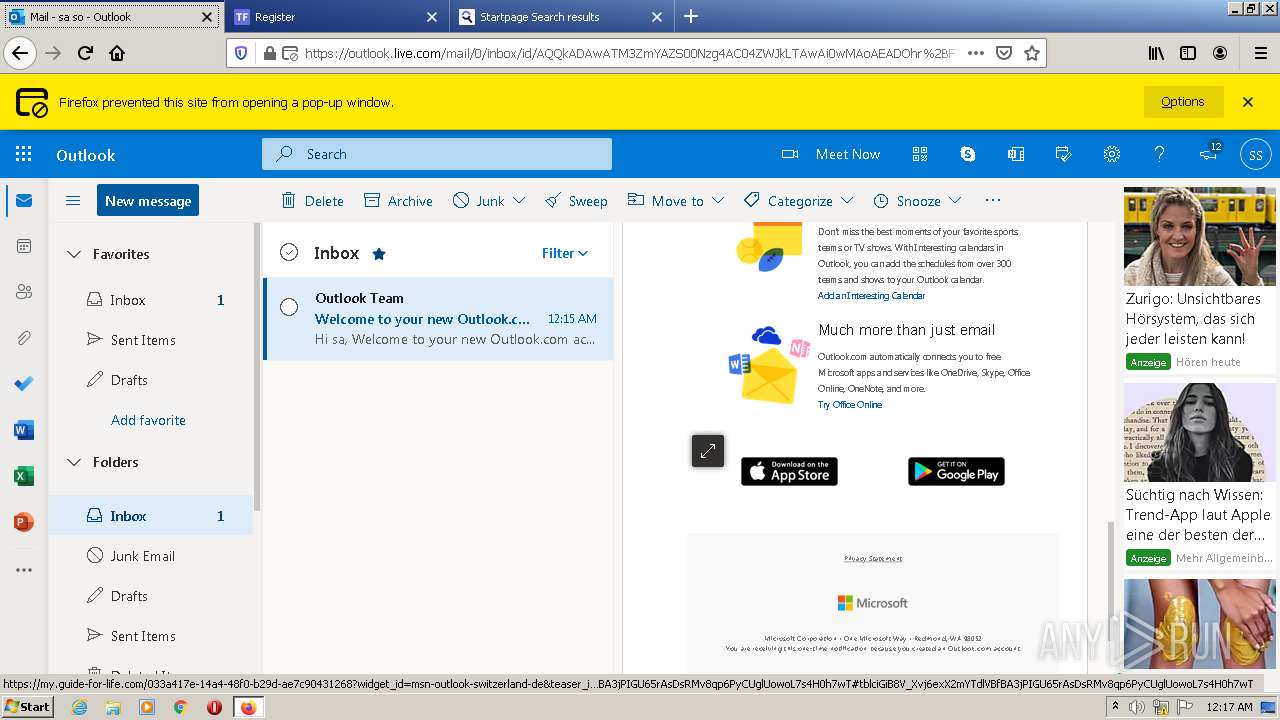Open the Junk Email folder

tap(152, 556)
